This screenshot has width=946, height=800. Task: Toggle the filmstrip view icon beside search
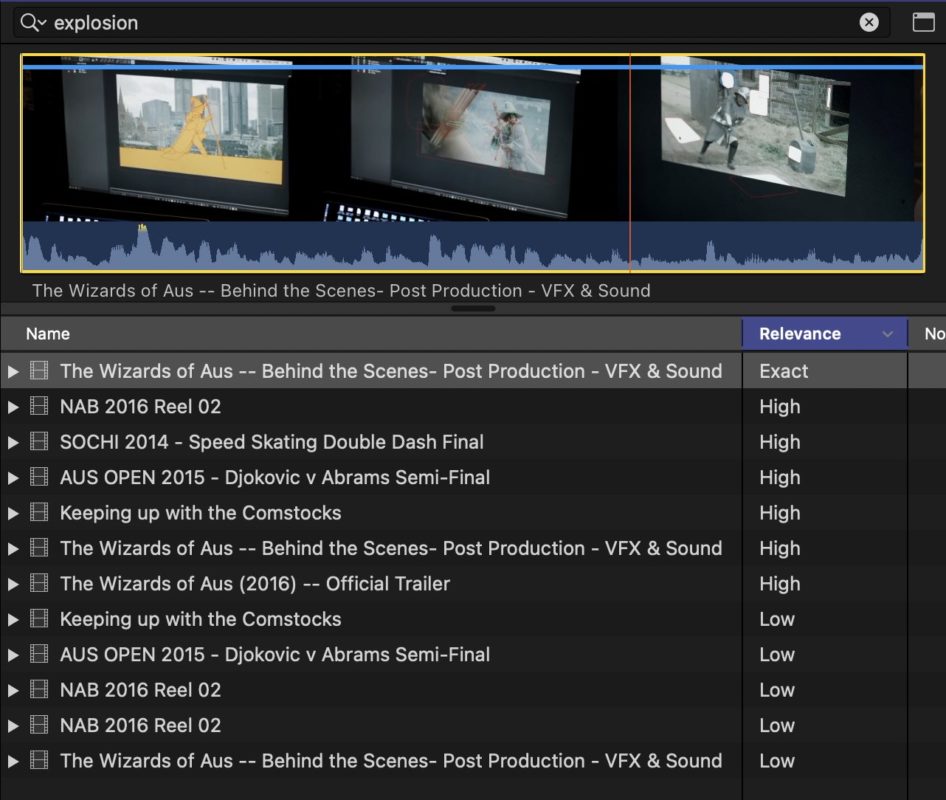click(x=923, y=22)
